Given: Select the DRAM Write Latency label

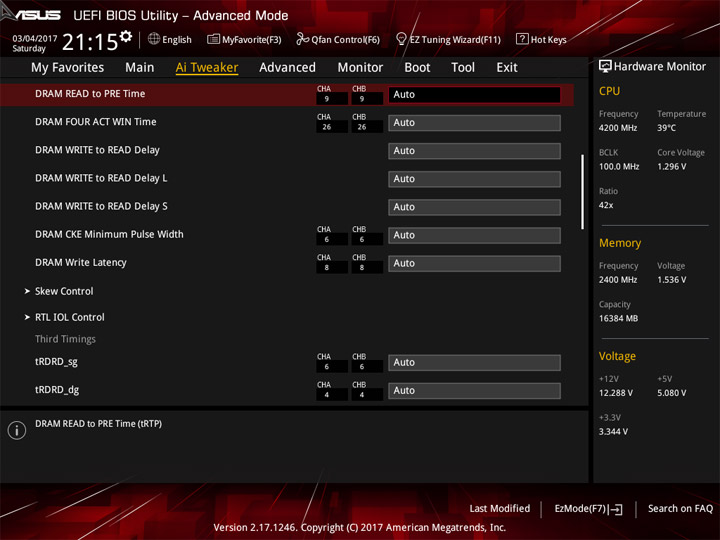Looking at the screenshot, I should pyautogui.click(x=81, y=263).
